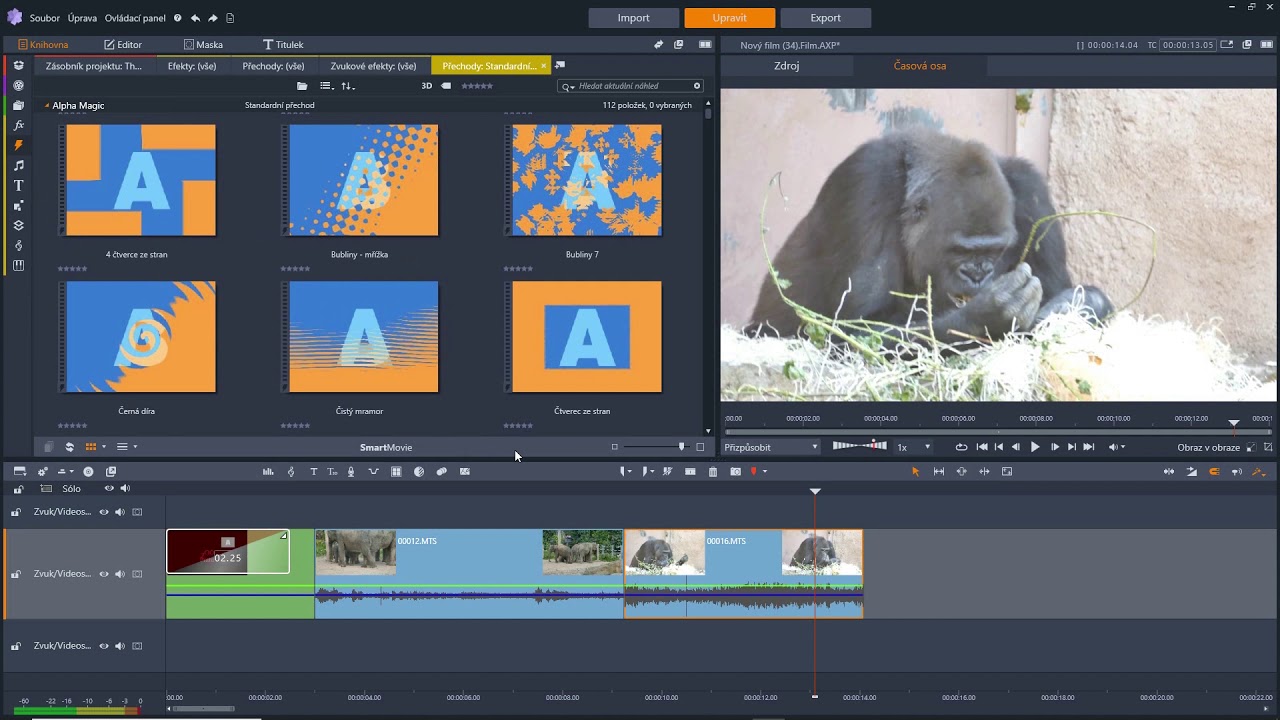Undo the last action arrow

point(195,18)
